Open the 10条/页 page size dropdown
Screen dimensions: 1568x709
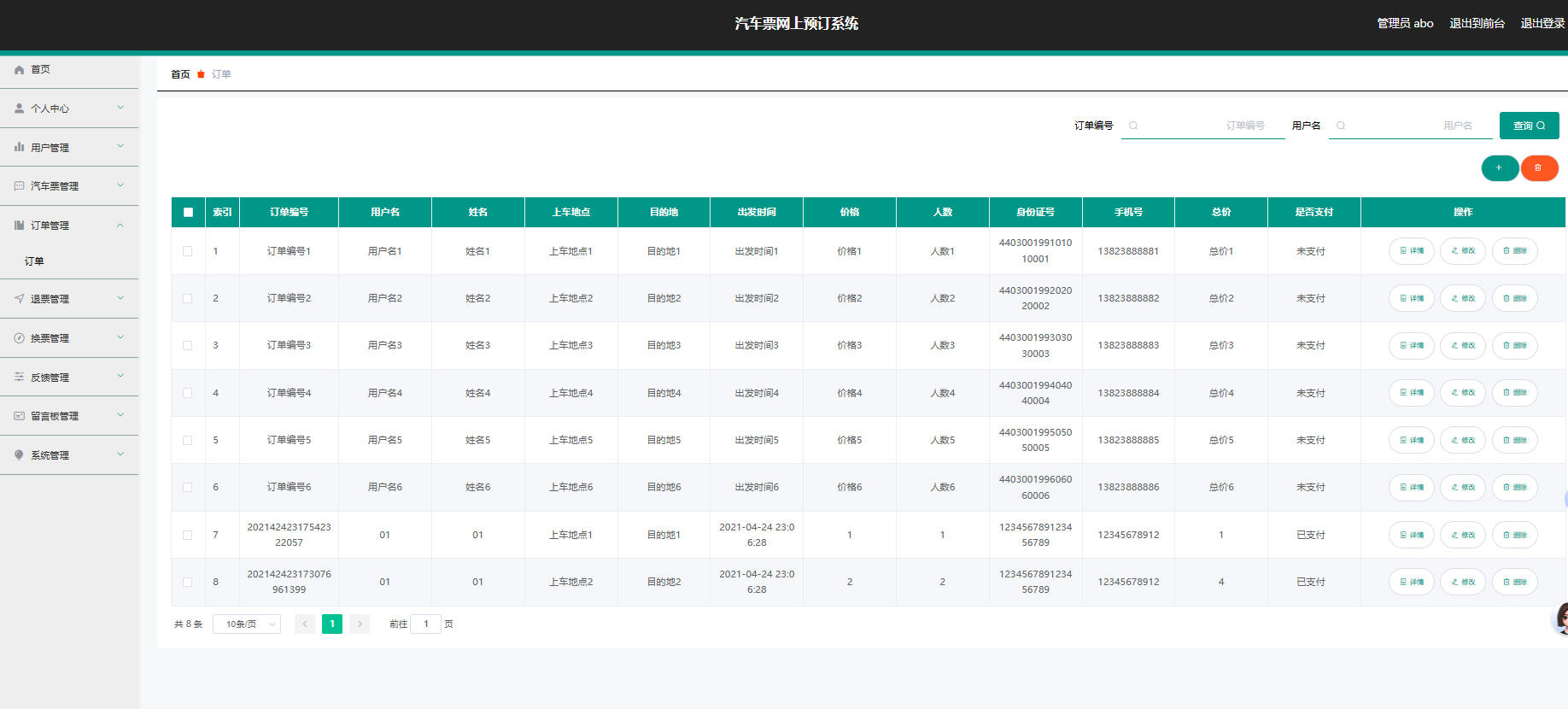tap(247, 624)
